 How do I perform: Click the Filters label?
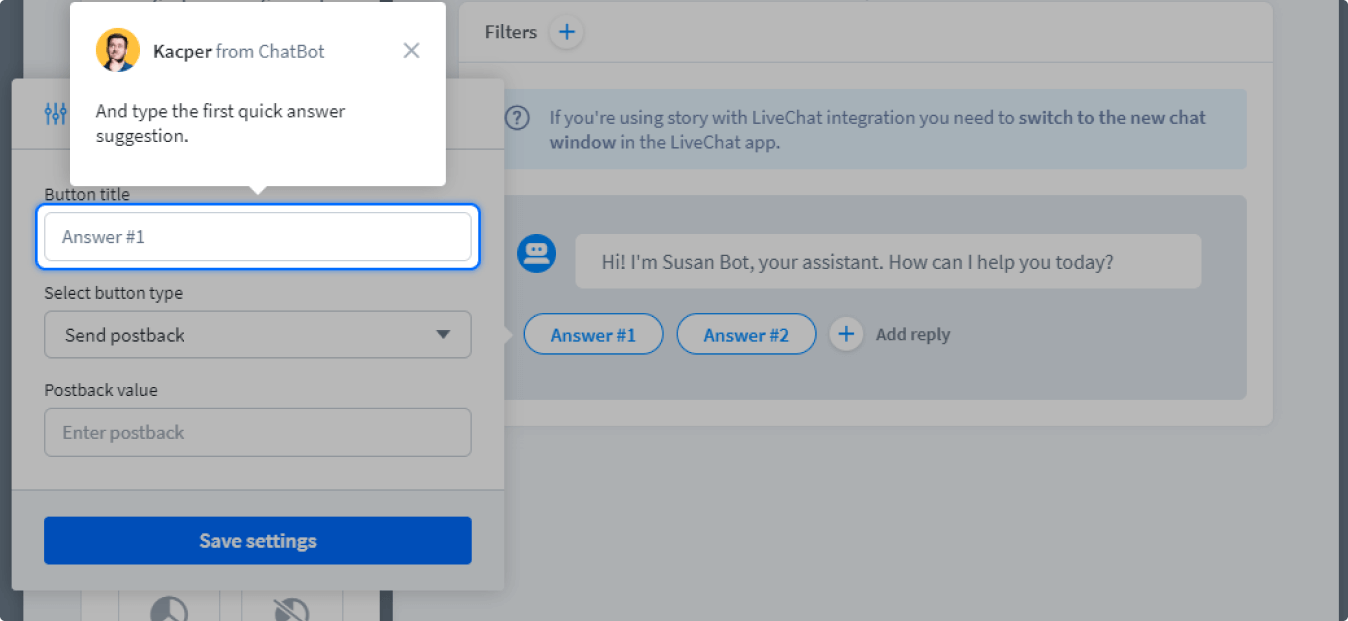[511, 32]
